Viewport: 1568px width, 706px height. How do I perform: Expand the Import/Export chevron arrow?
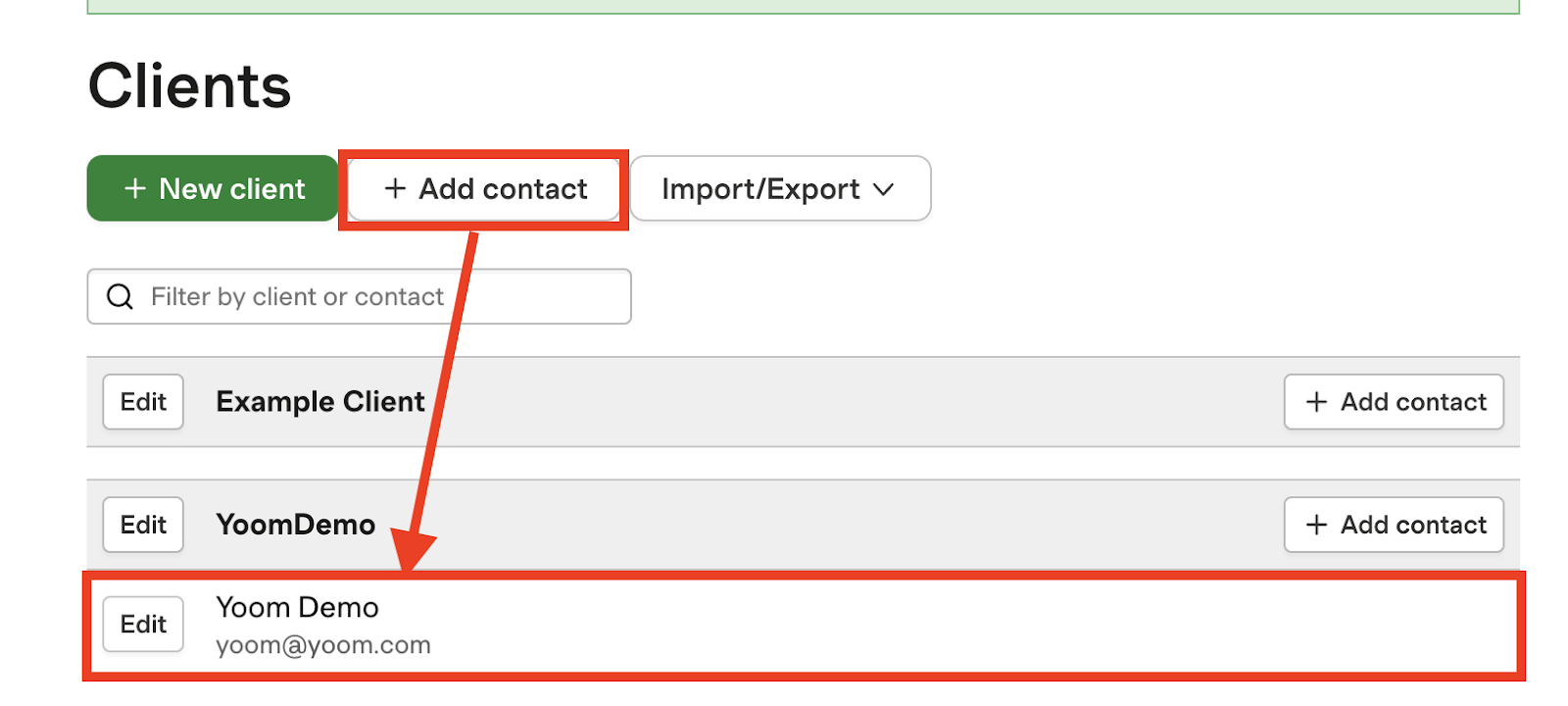tap(884, 189)
